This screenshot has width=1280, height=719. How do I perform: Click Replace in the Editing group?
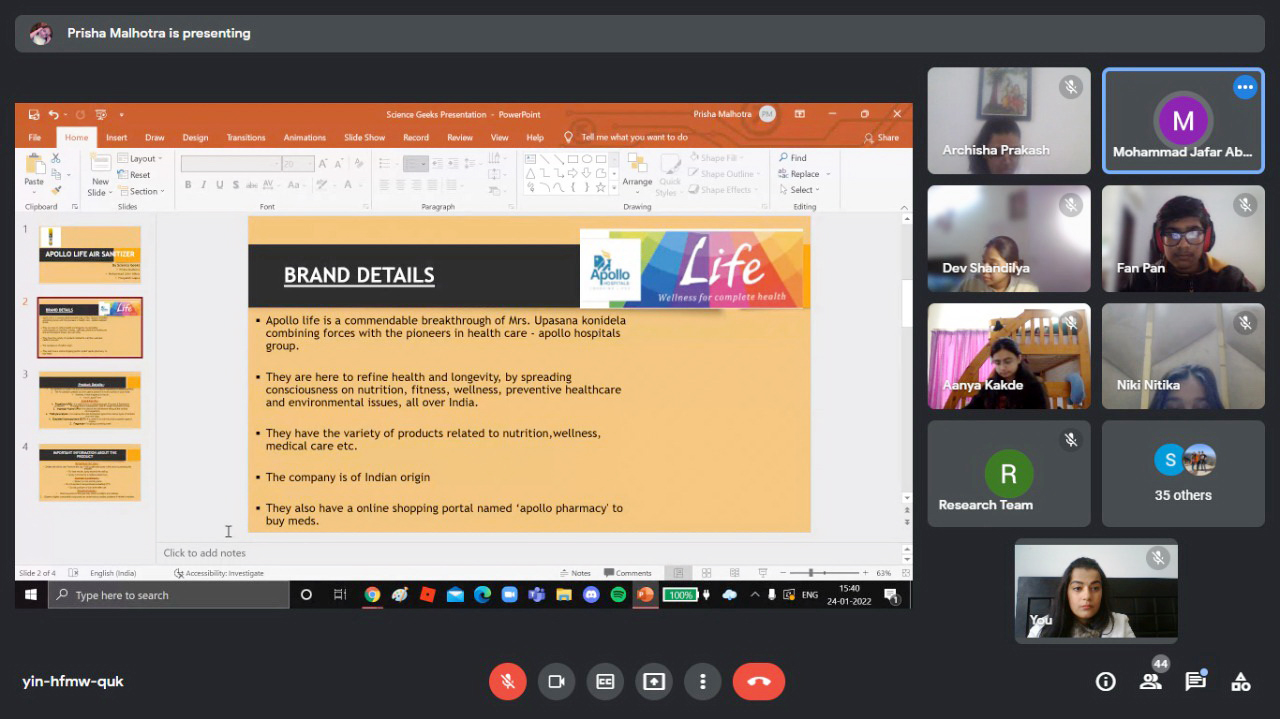coord(800,174)
